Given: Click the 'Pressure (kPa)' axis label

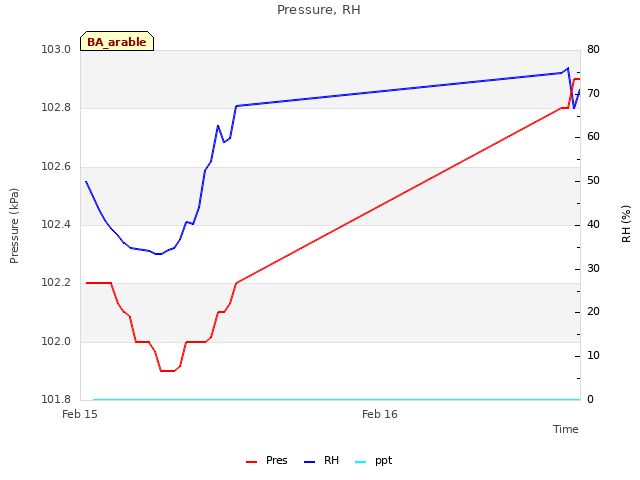Looking at the screenshot, I should click(x=14, y=226).
